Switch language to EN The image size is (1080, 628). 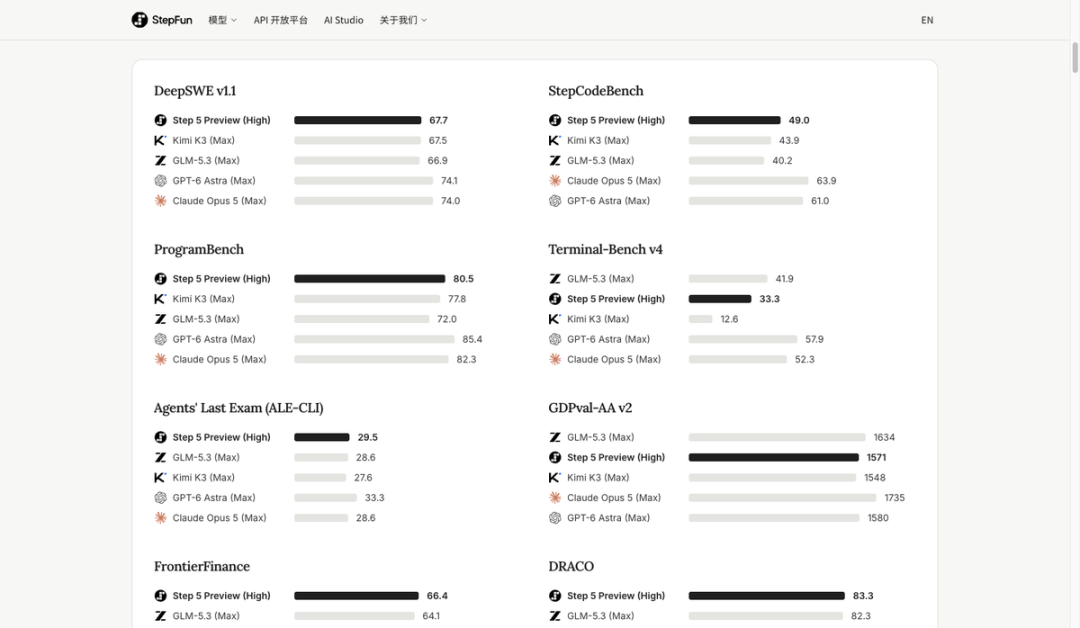927,20
